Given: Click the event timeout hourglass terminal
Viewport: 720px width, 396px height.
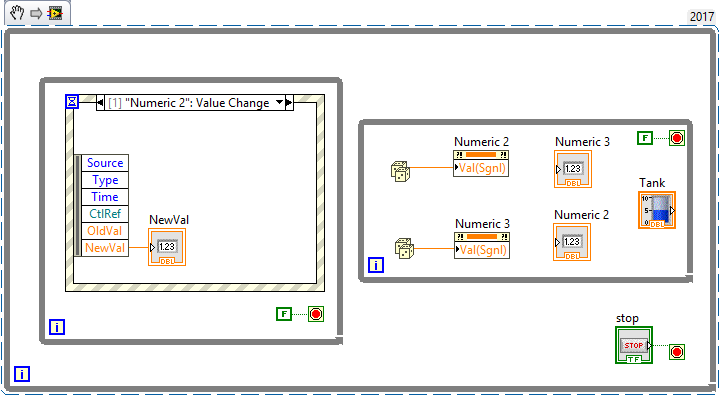Looking at the screenshot, I should (72, 102).
